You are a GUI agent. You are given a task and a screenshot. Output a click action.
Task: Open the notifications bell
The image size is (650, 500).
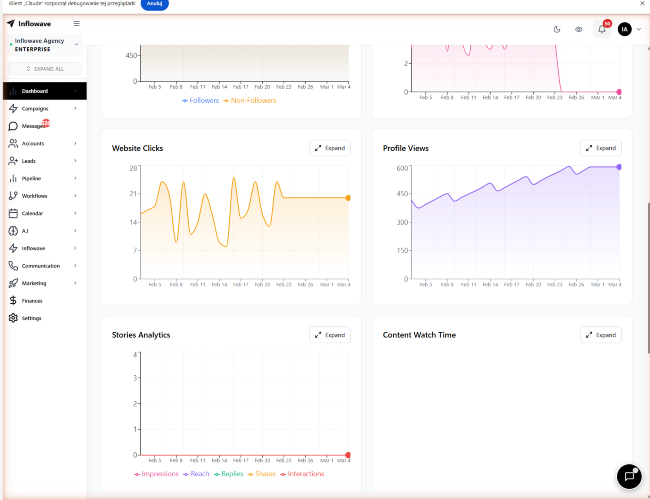pyautogui.click(x=602, y=29)
